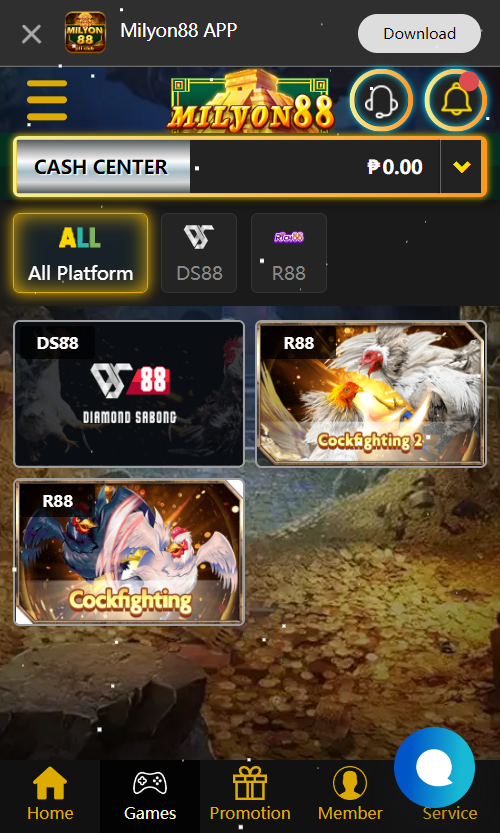Click the MILYON88 pyramid logo
500x833 pixels.
coord(250,101)
